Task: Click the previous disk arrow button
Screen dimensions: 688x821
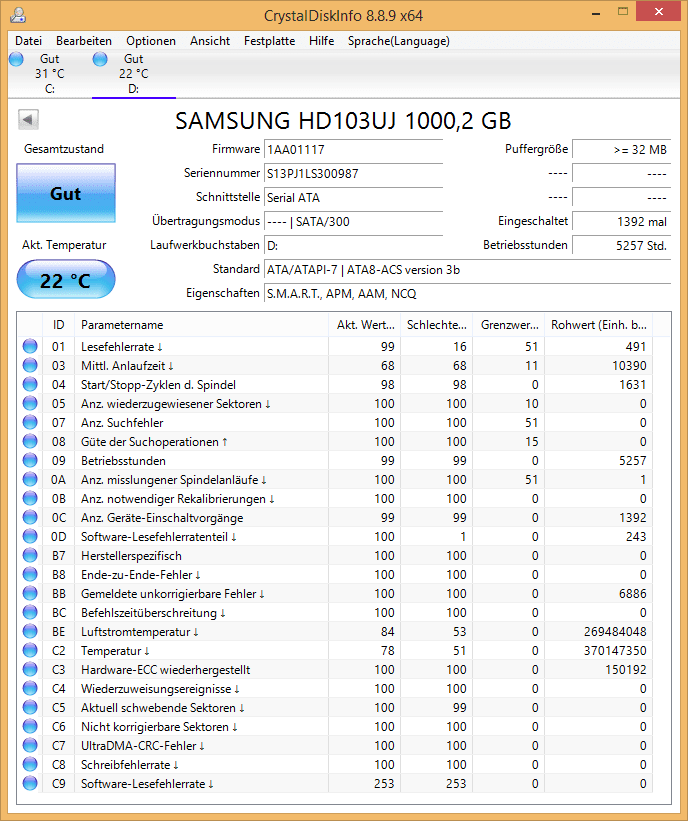Action: tap(28, 120)
